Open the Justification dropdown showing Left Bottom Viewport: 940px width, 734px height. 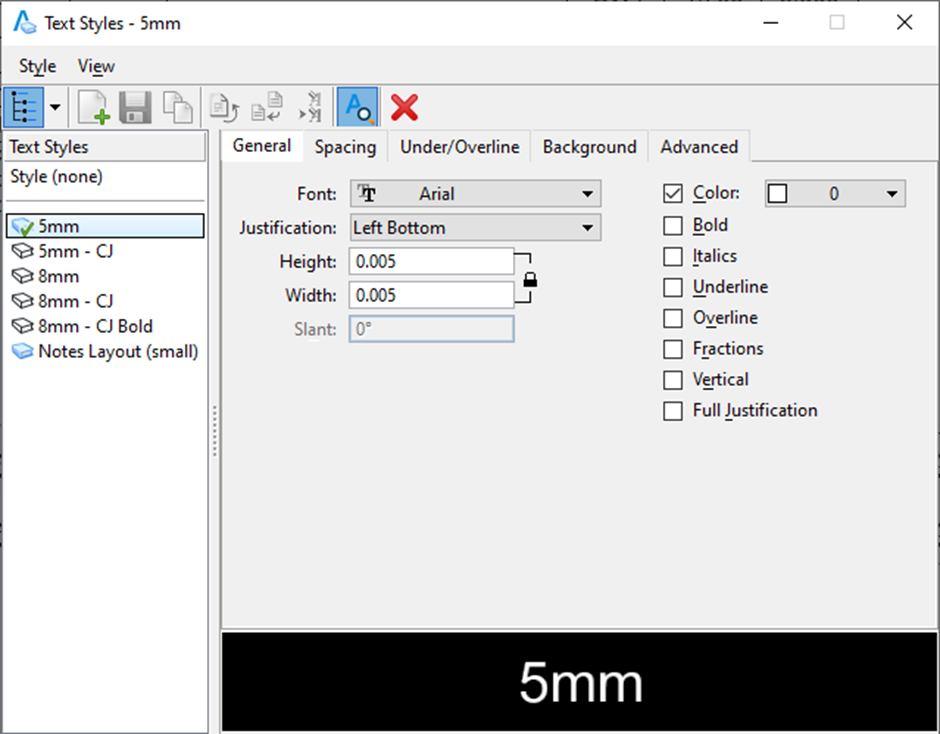[475, 228]
